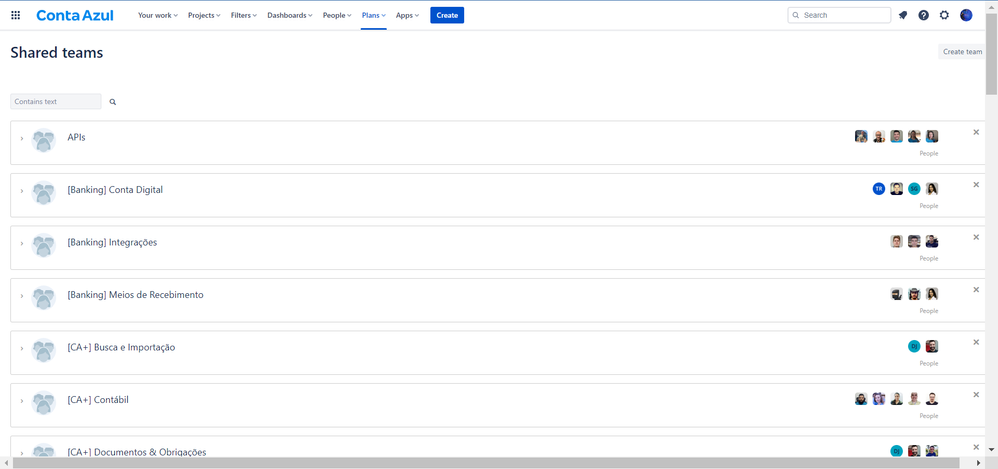Expand the [Banking] Integrações row

tap(22, 243)
